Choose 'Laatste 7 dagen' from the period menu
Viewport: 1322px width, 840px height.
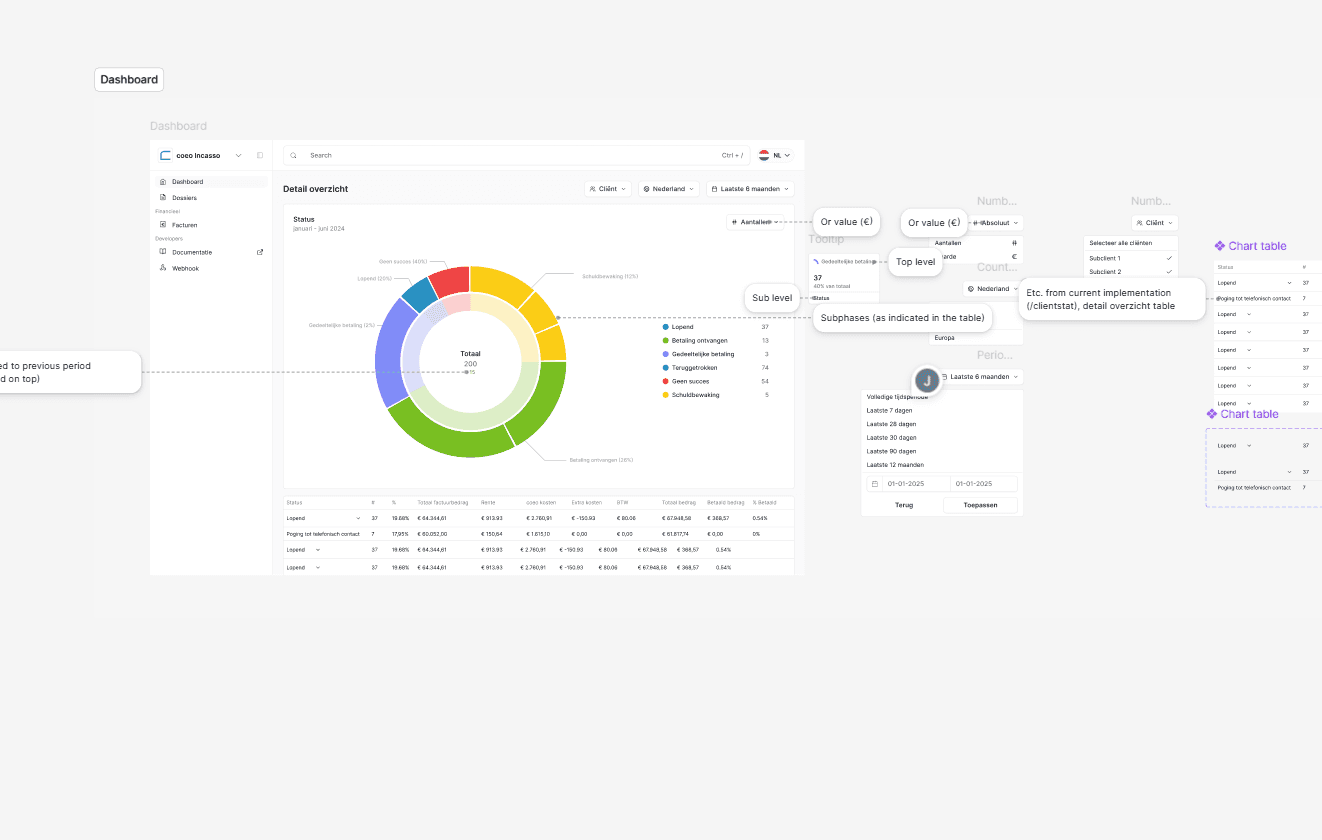[x=891, y=410]
